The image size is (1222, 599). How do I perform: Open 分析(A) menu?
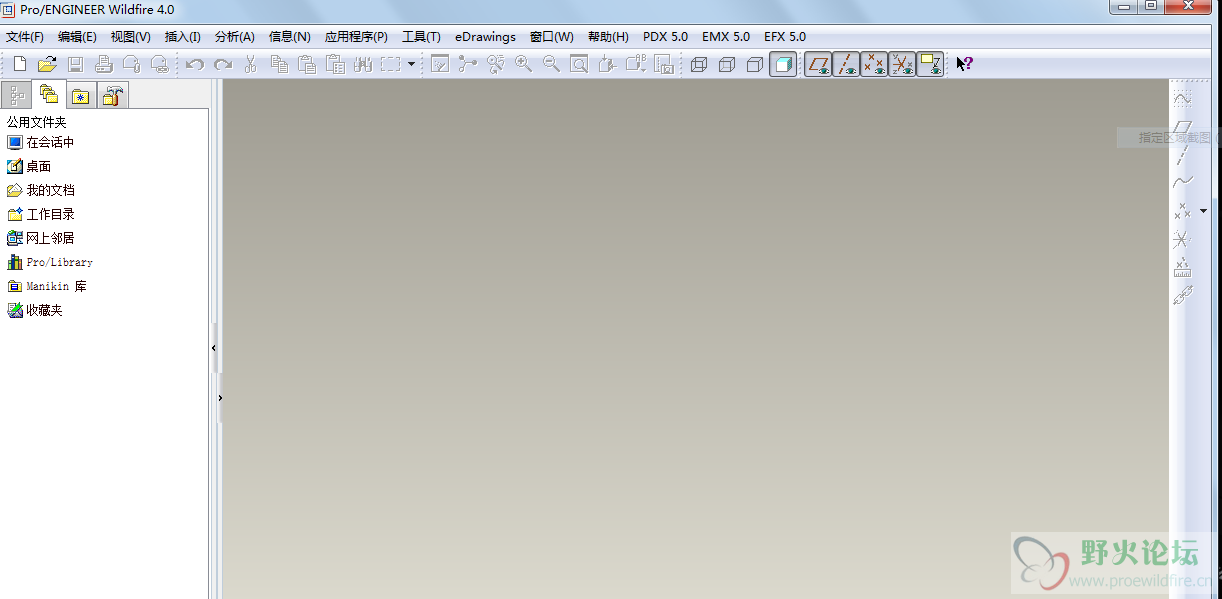(x=234, y=36)
